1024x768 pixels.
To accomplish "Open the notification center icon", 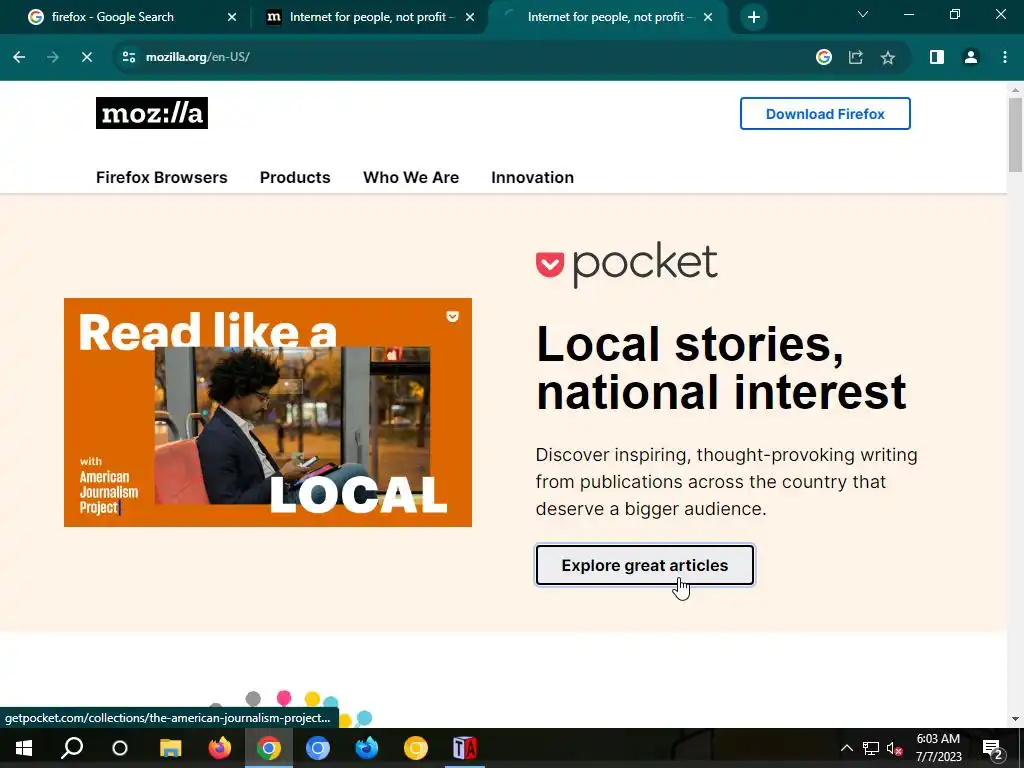I will (992, 749).
